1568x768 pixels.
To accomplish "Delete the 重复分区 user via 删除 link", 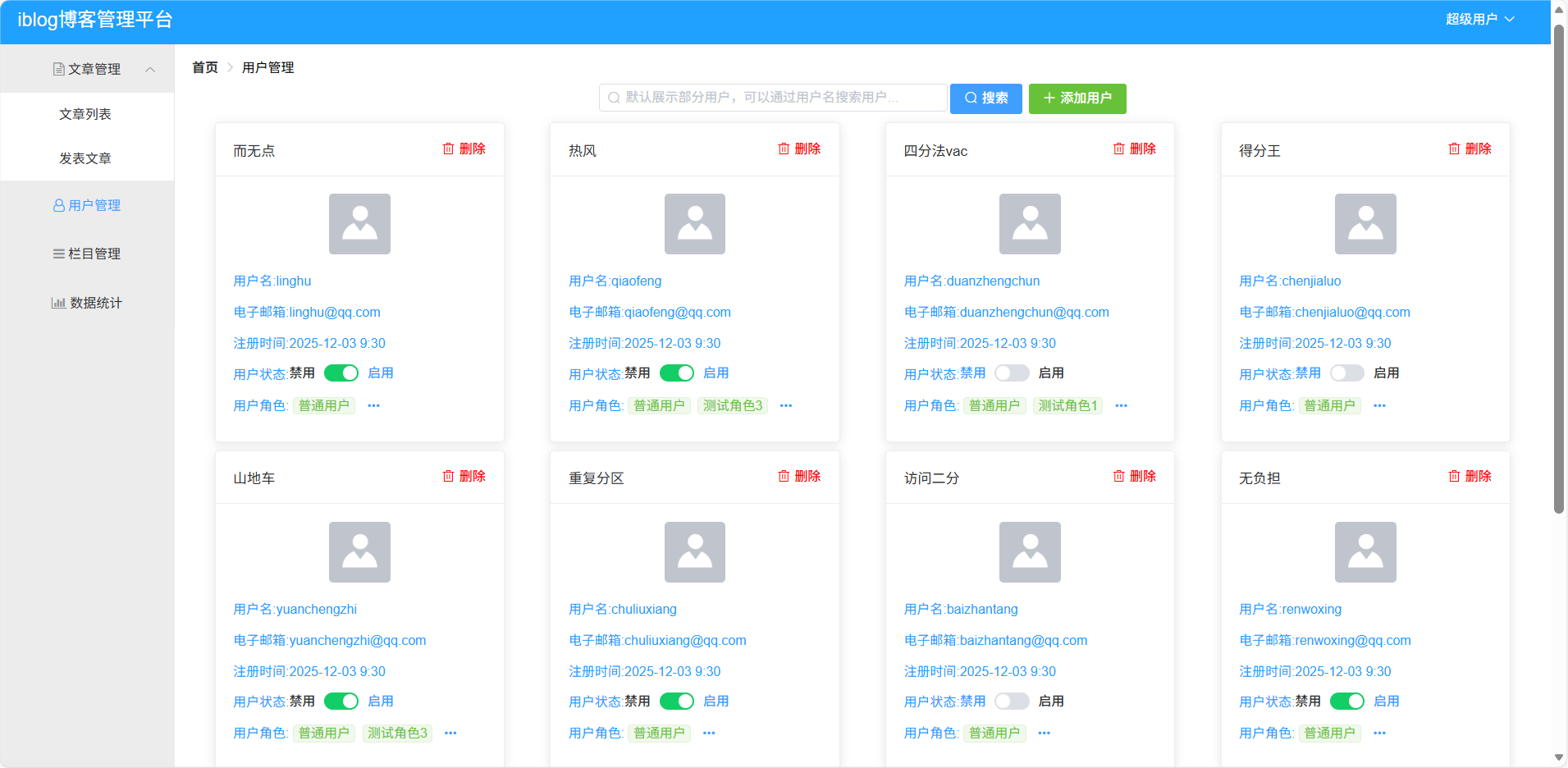I will [807, 476].
